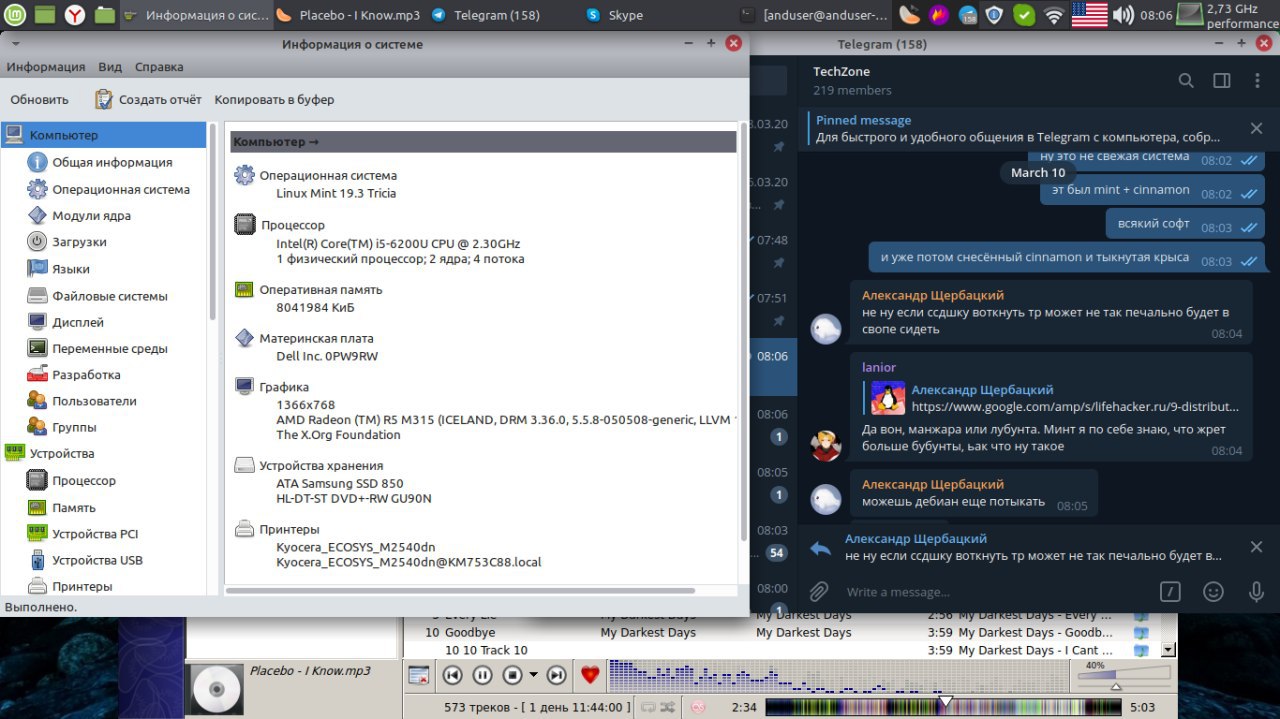Viewport: 1280px width, 719px height.
Task: Click Обновить toolbar button
Action: click(39, 99)
